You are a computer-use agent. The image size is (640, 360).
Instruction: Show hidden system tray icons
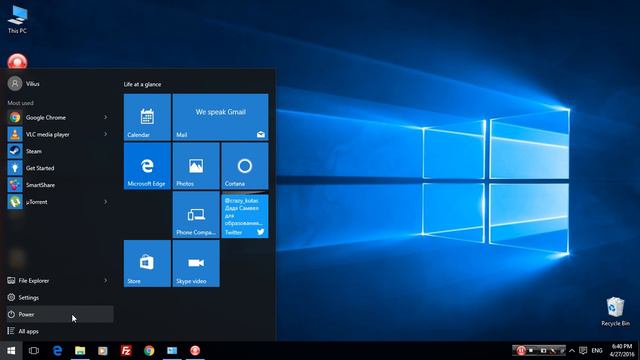572,351
